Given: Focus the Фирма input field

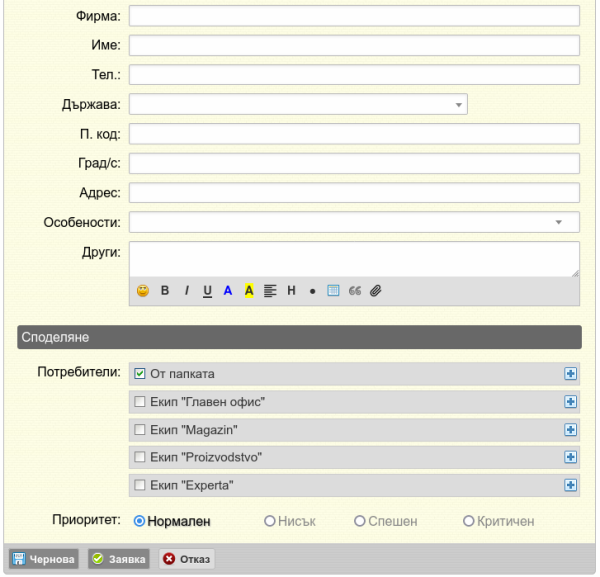Looking at the screenshot, I should coord(354,16).
